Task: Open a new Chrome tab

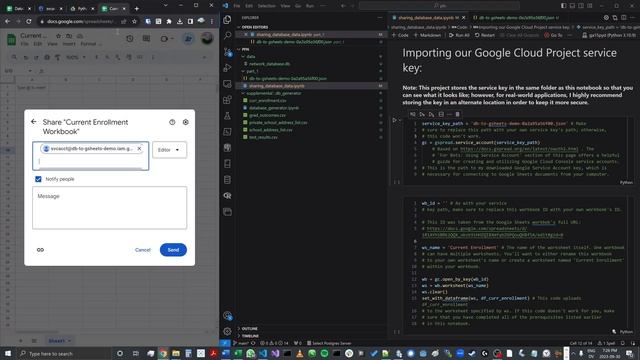Action: [x=137, y=8]
